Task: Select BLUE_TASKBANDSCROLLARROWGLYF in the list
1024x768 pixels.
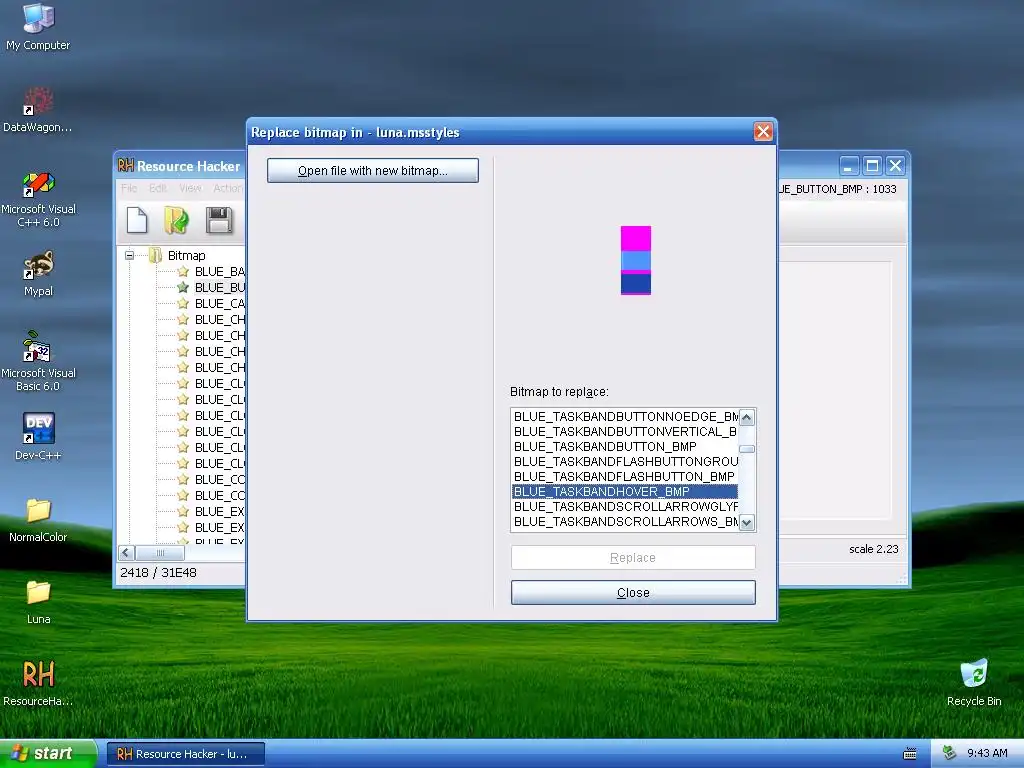Action: tap(625, 506)
